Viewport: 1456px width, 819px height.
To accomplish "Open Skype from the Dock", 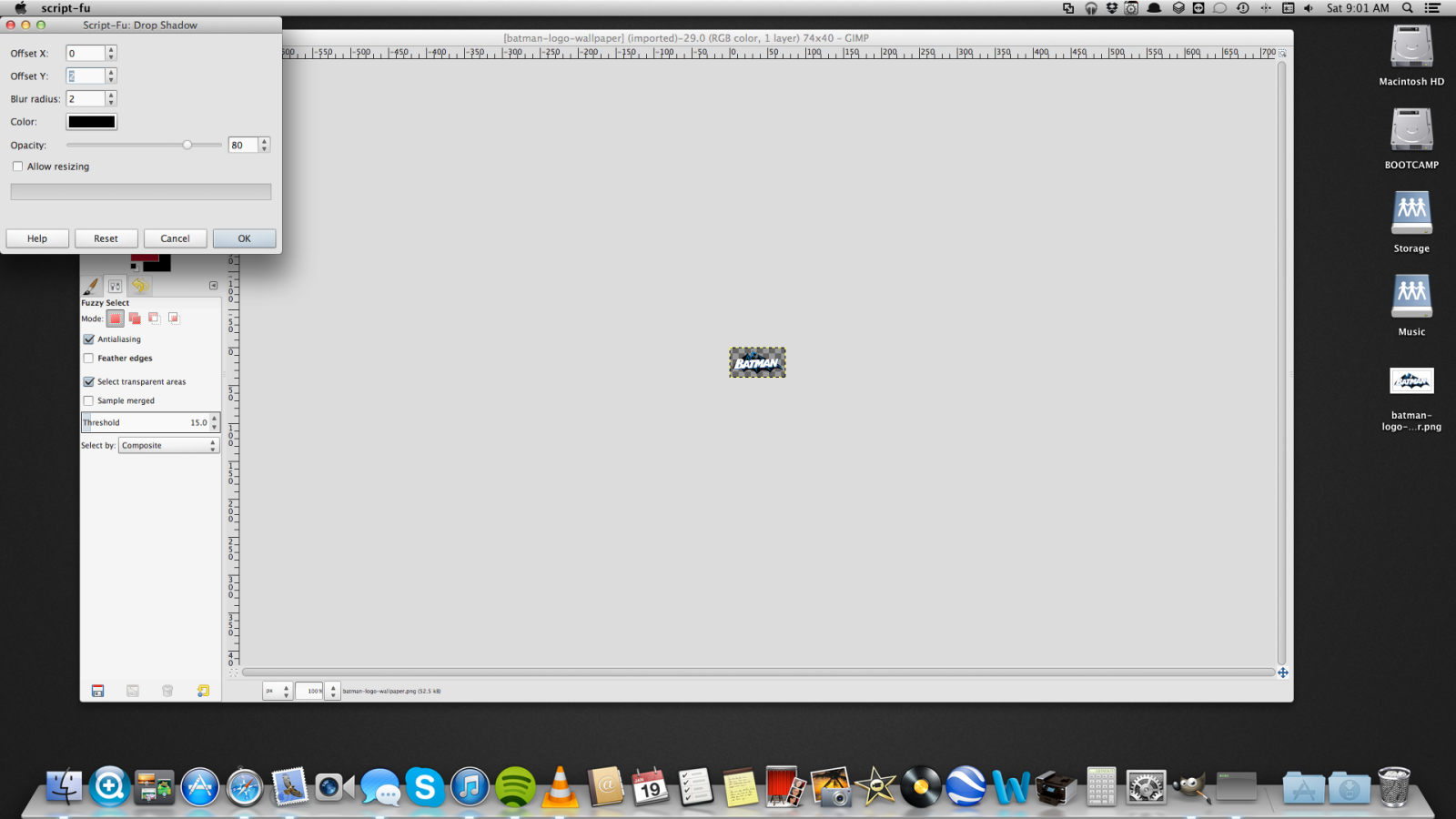I will 425,787.
